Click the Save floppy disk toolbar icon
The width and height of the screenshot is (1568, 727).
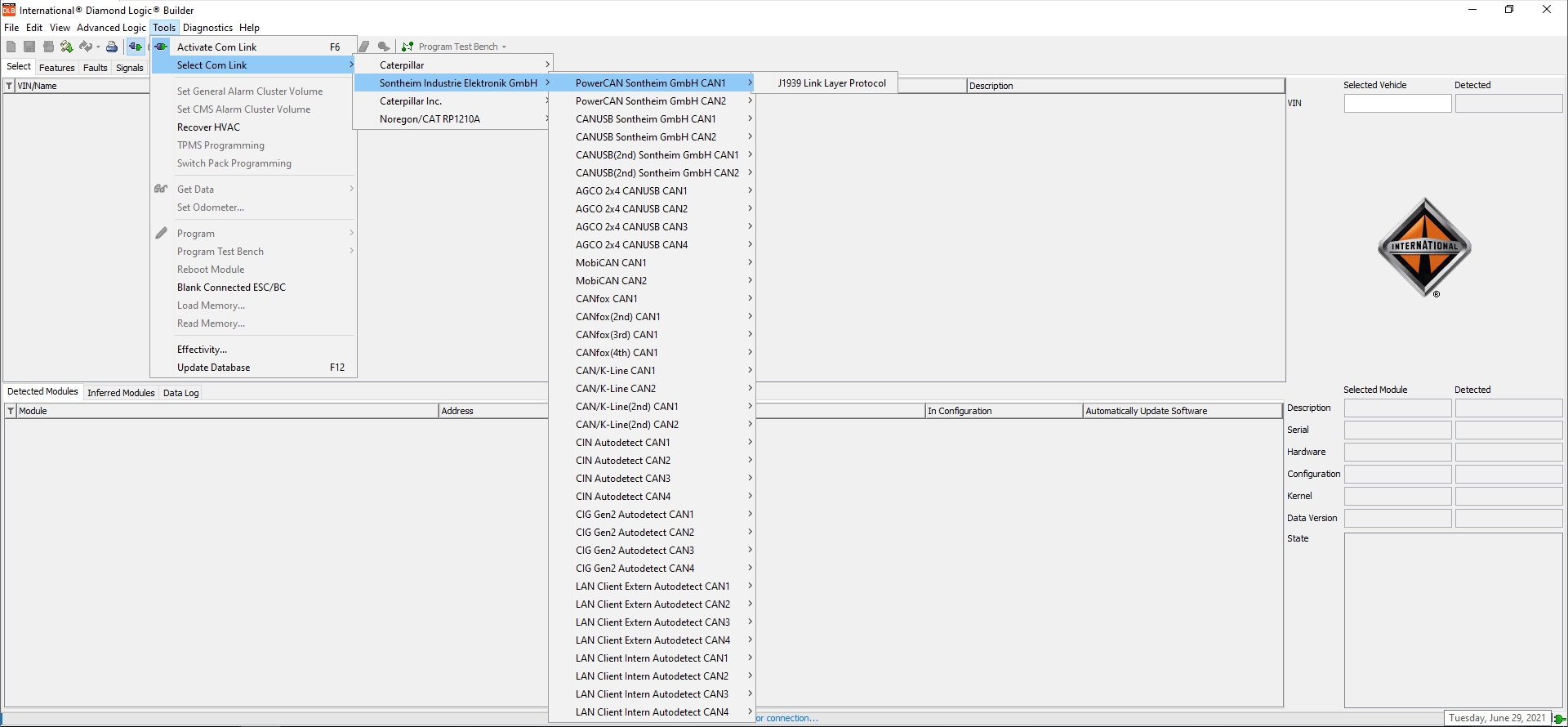[29, 47]
